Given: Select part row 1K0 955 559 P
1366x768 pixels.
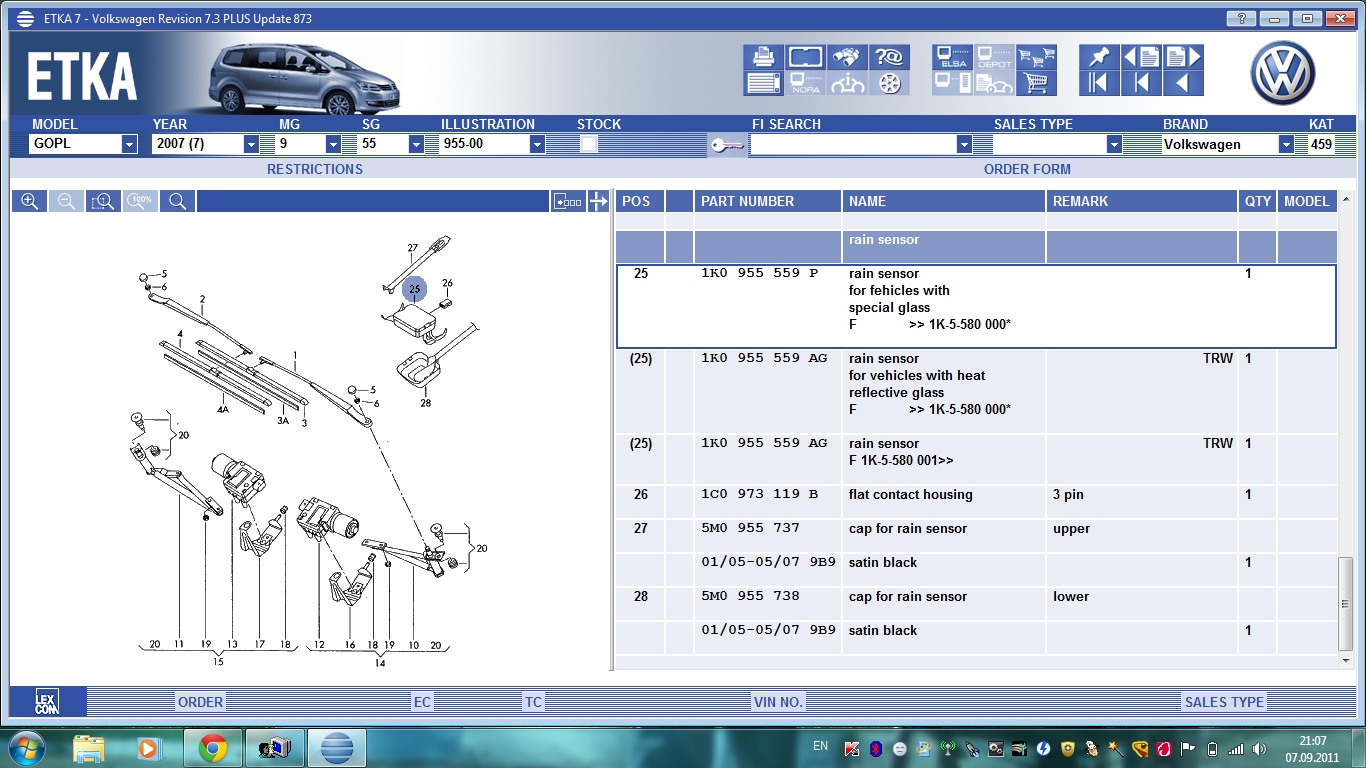Looking at the screenshot, I should (x=976, y=306).
